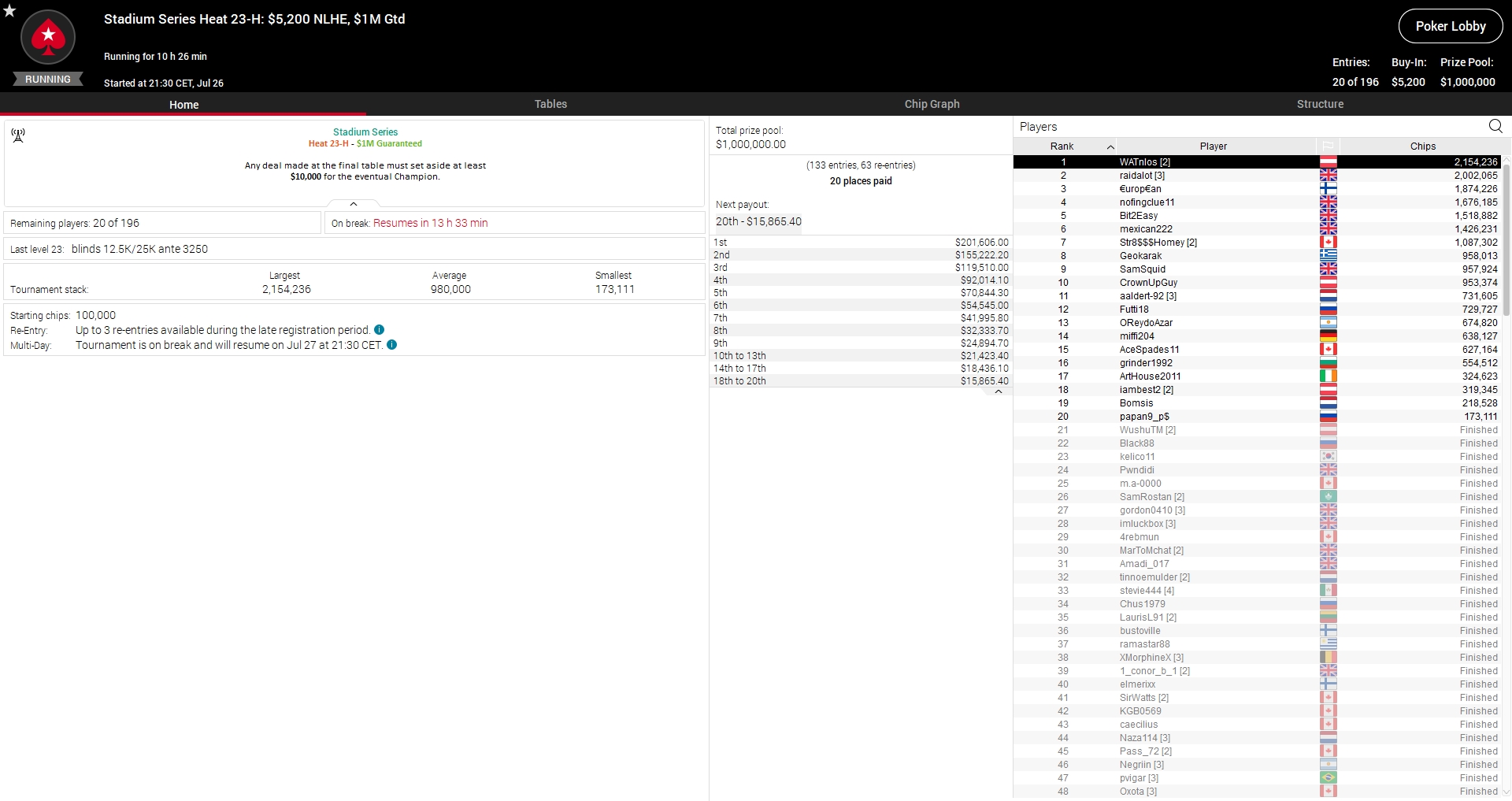
Task: Select player CrownUpGuy row
Action: (1258, 283)
